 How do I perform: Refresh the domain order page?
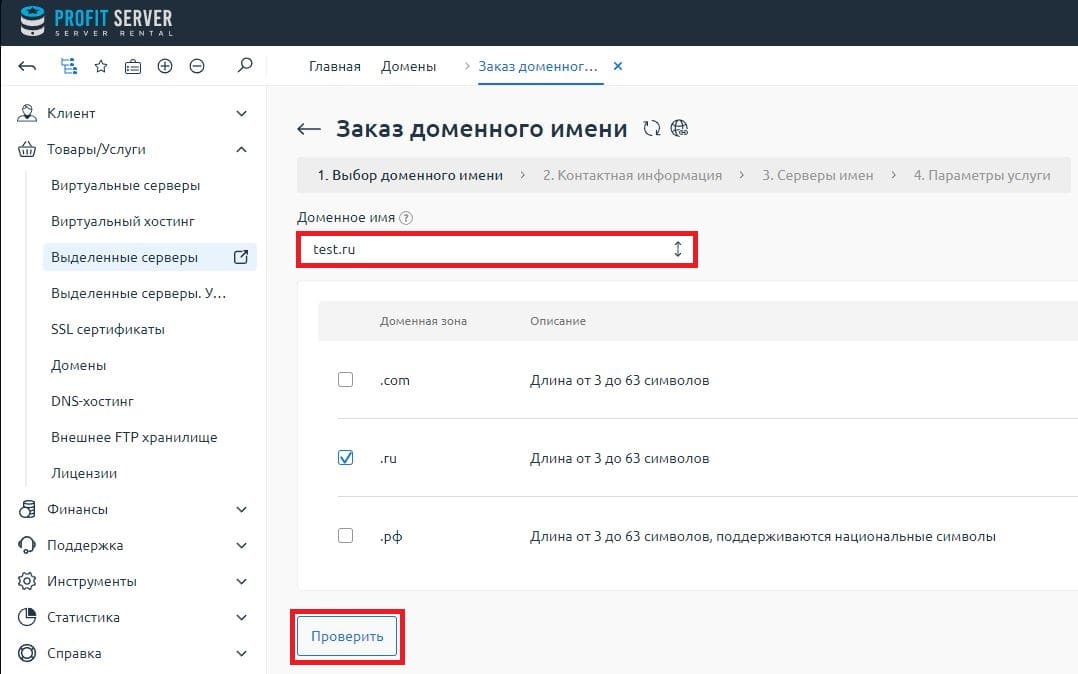(652, 129)
